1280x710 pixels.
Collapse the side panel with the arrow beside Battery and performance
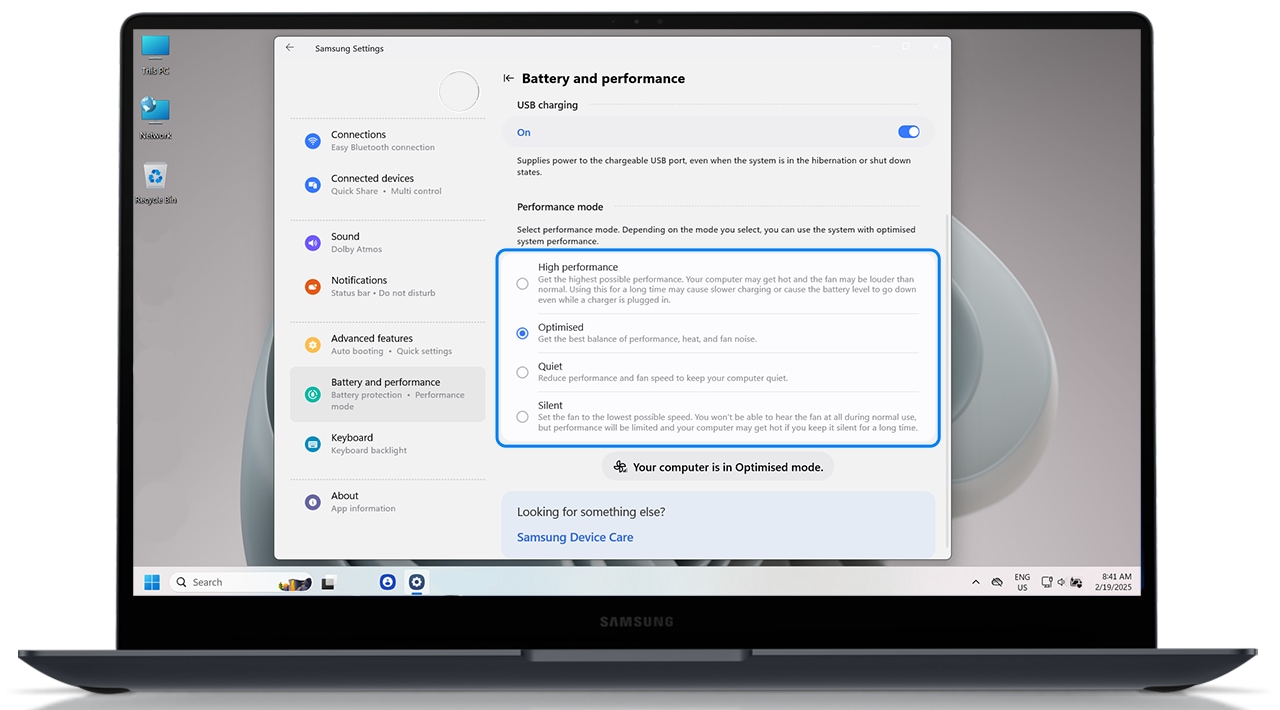coord(509,78)
